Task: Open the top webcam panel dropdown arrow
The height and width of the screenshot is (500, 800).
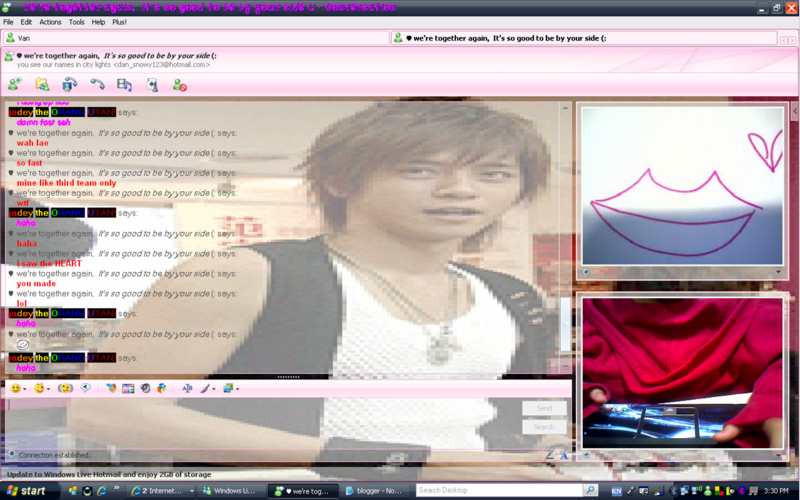Action: 778,272
